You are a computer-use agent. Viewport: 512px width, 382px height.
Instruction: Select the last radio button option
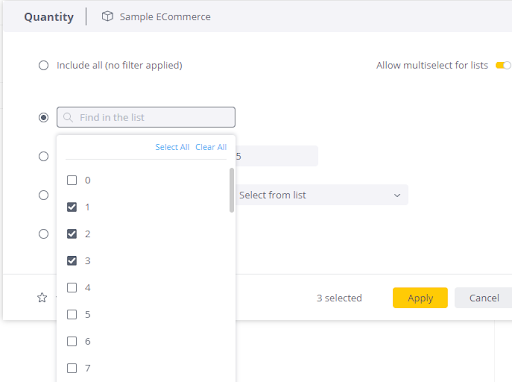(43, 234)
